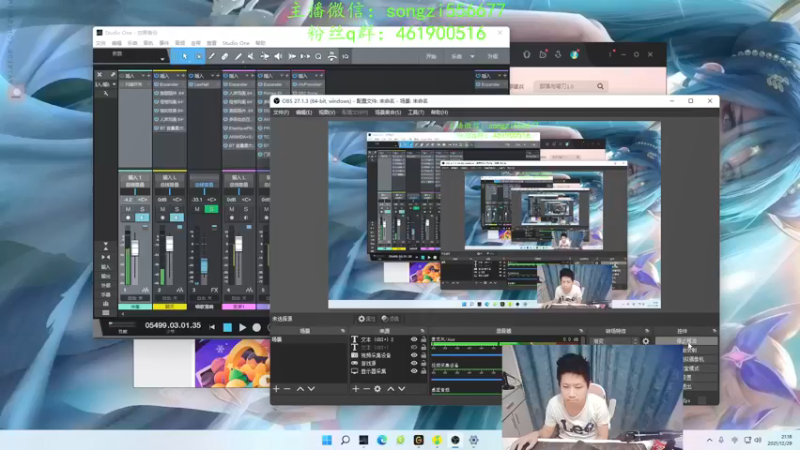The image size is (800, 450).
Task: Add an insert on channel 3 via plus
Action: pos(218,76)
